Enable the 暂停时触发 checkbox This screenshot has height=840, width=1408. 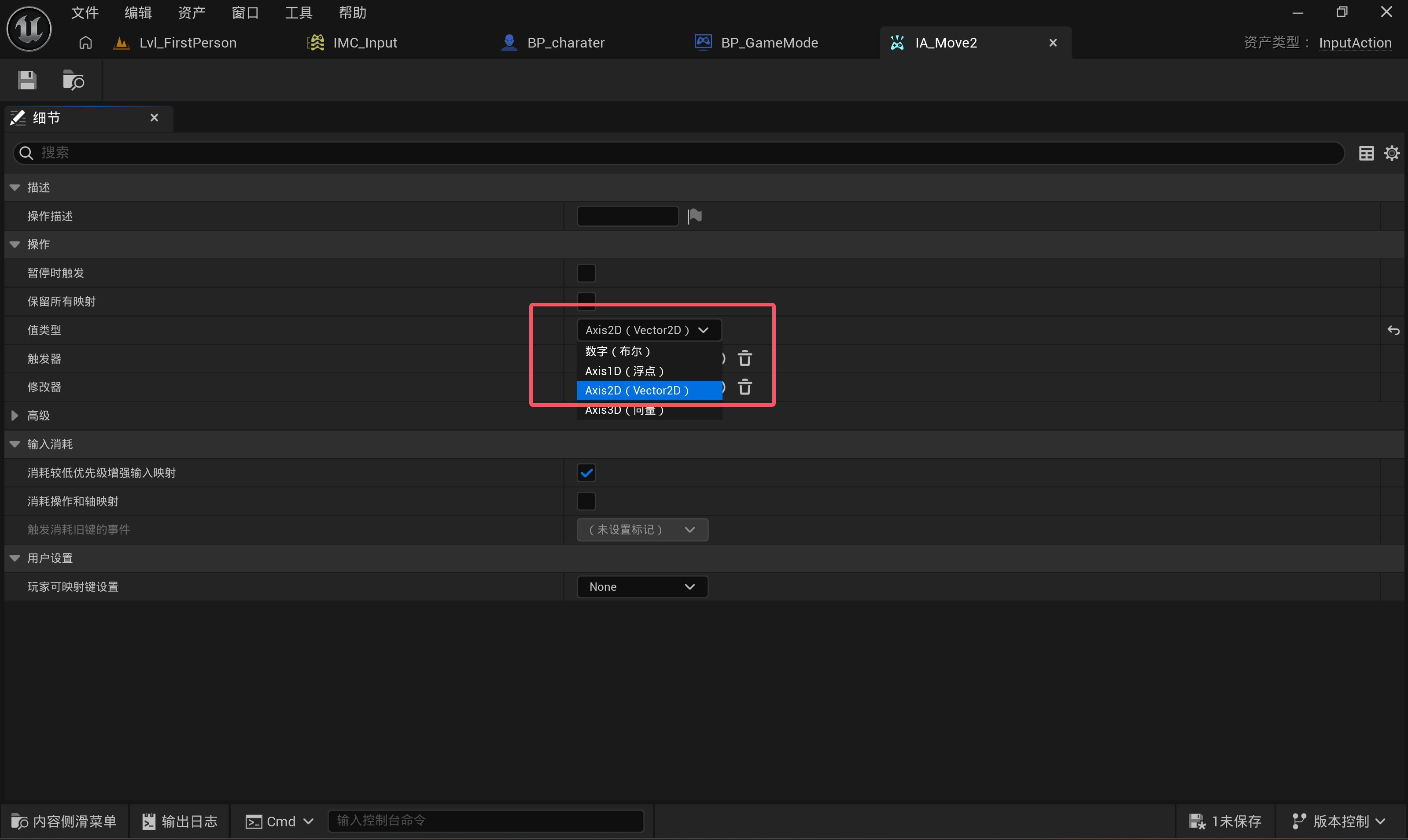coord(586,273)
